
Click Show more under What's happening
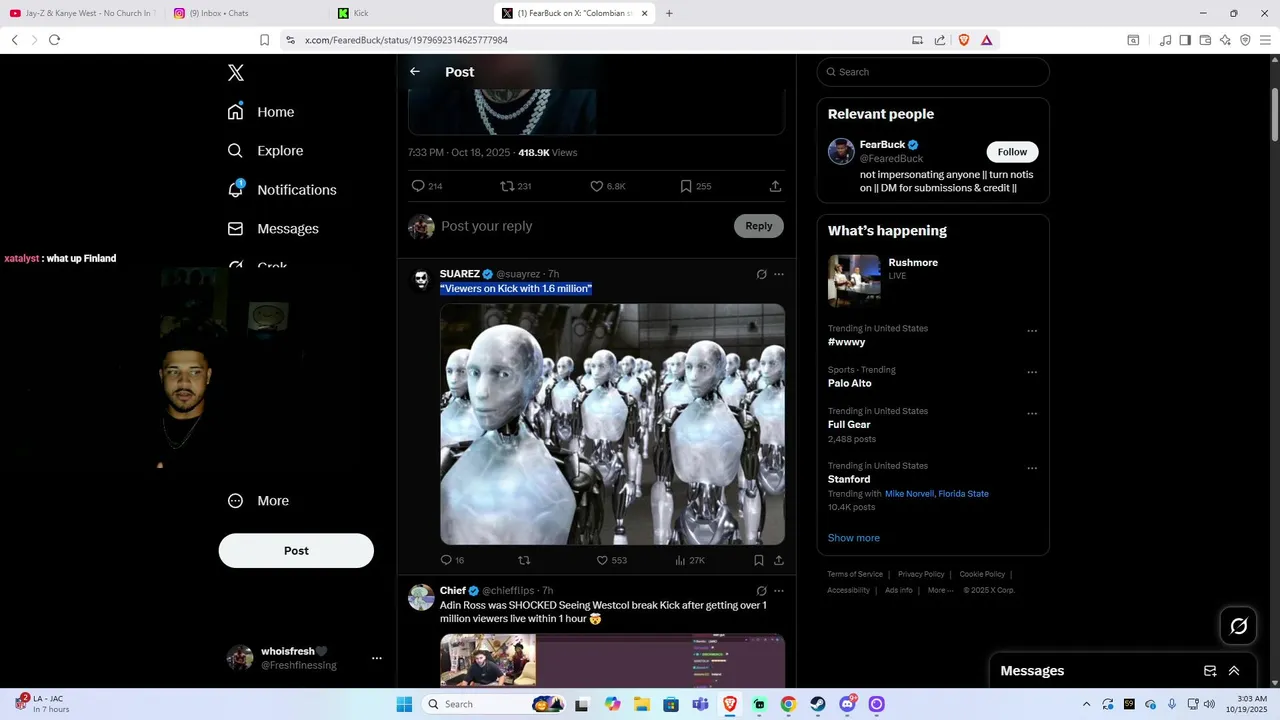click(x=854, y=538)
